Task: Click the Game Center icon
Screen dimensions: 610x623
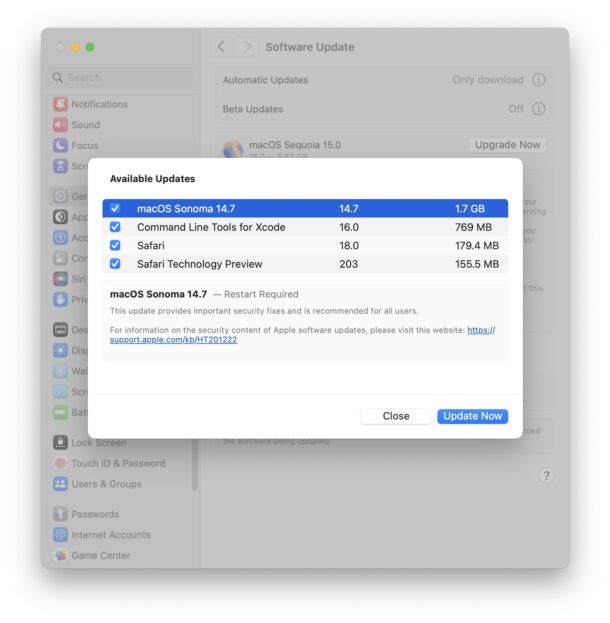Action: click(61, 555)
